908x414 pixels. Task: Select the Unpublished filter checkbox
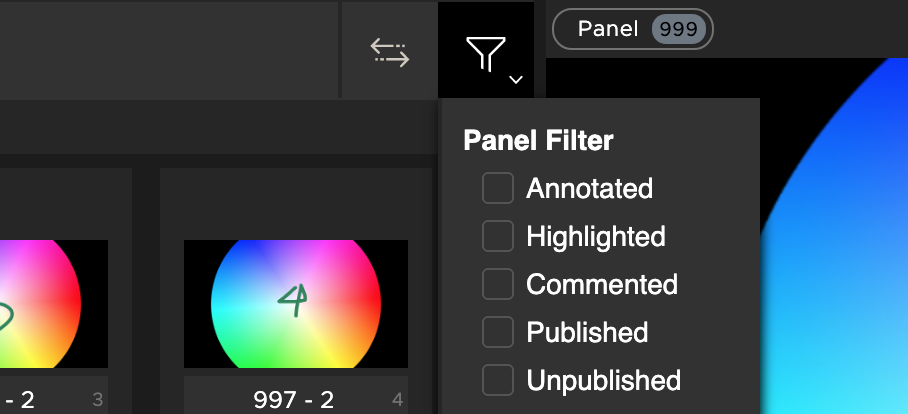pos(498,380)
